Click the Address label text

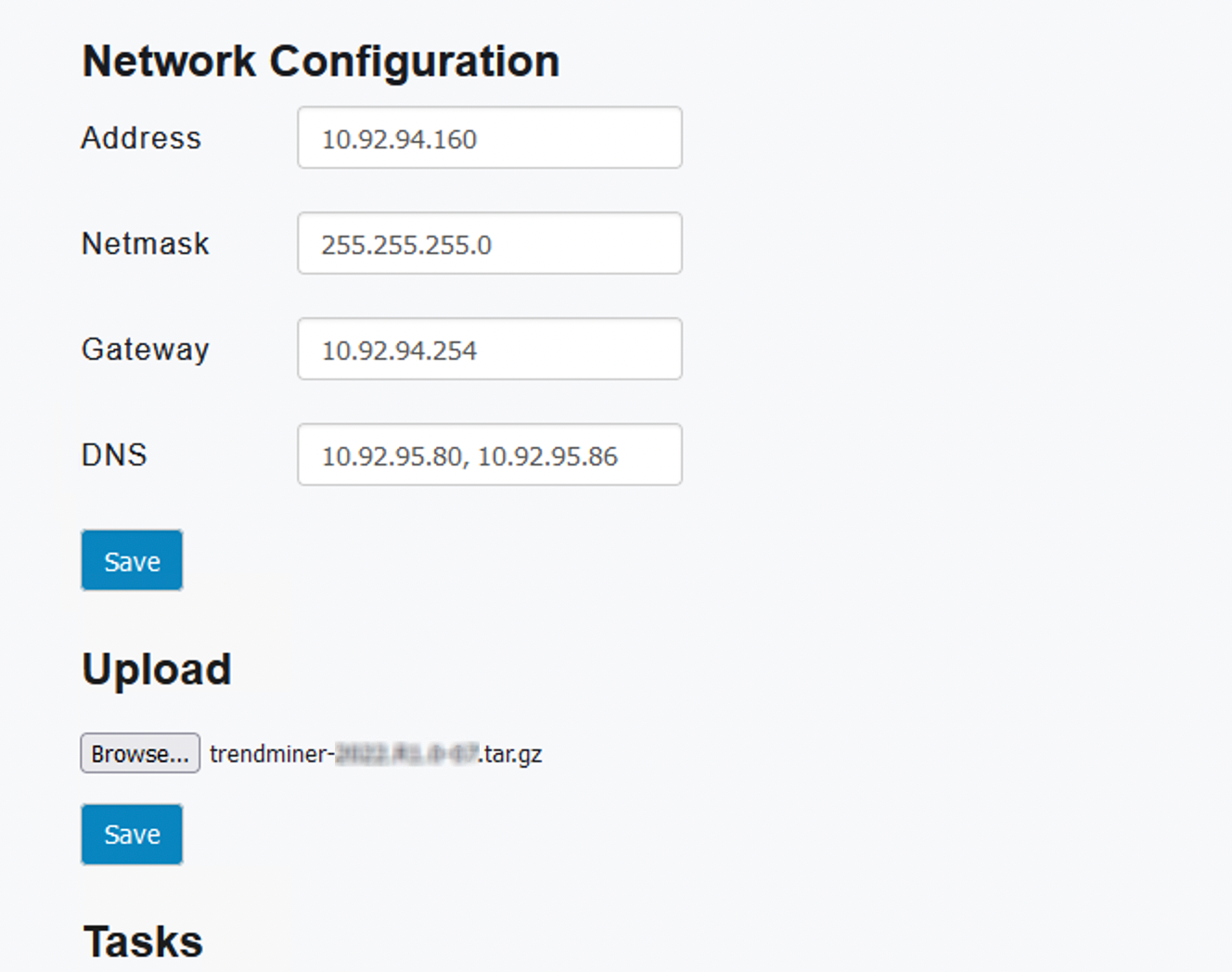point(141,137)
